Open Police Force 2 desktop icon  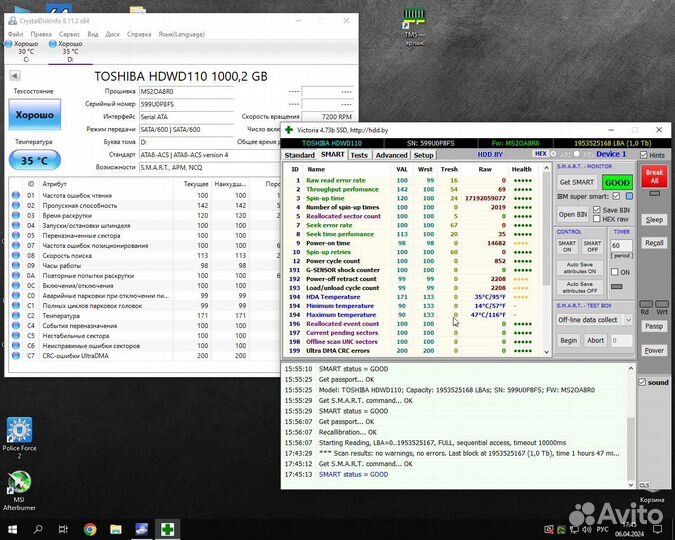pos(19,437)
